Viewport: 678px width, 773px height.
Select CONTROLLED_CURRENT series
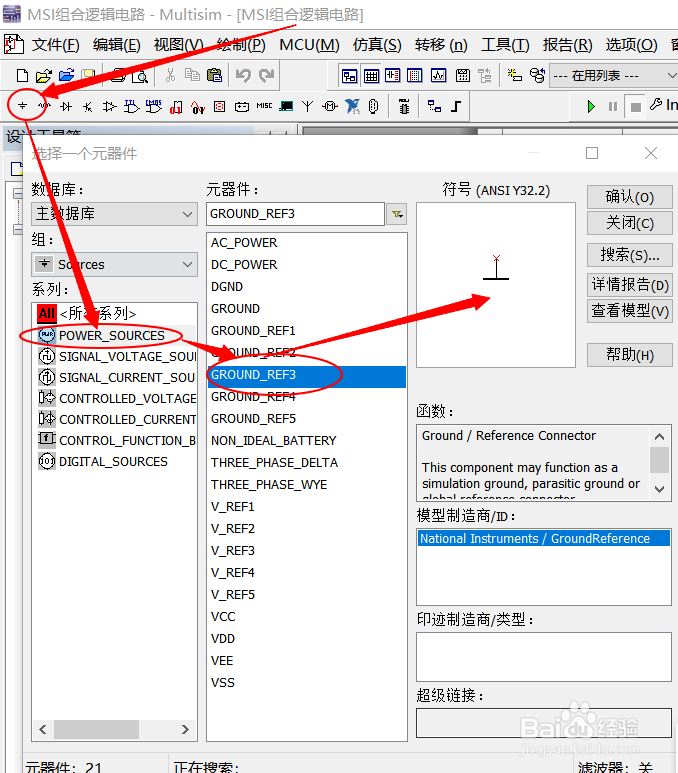point(117,420)
